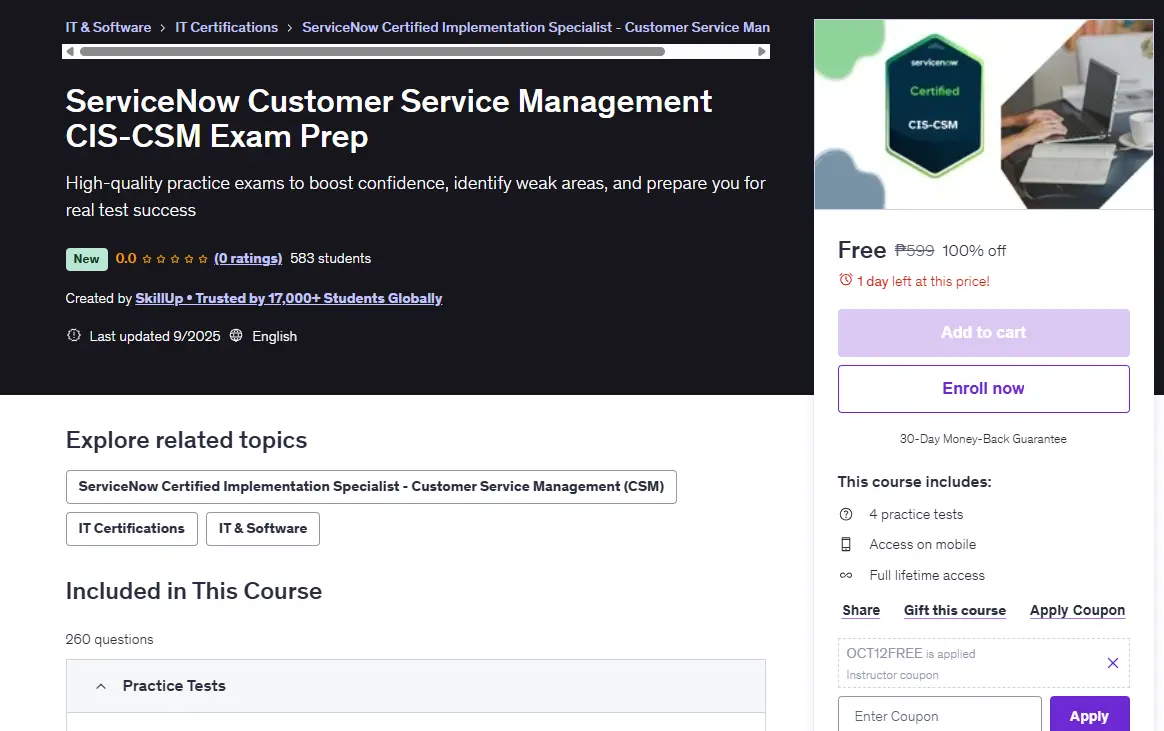Click the Included in This Course heading
Image resolution: width=1164 pixels, height=731 pixels.
pos(194,591)
